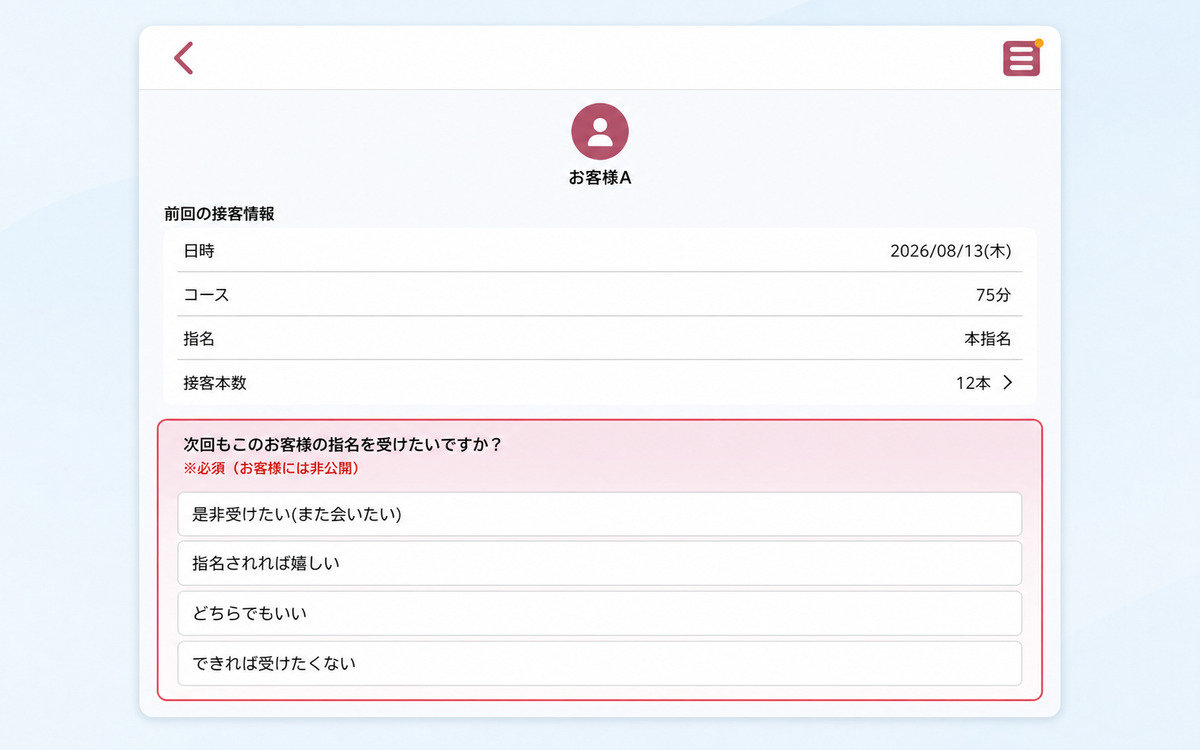The height and width of the screenshot is (750, 1200).
Task: Open the hamburger menu icon
Action: coord(1021,59)
